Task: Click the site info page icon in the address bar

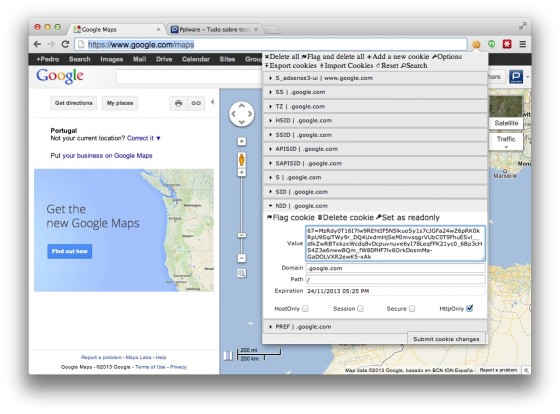Action: tap(81, 44)
